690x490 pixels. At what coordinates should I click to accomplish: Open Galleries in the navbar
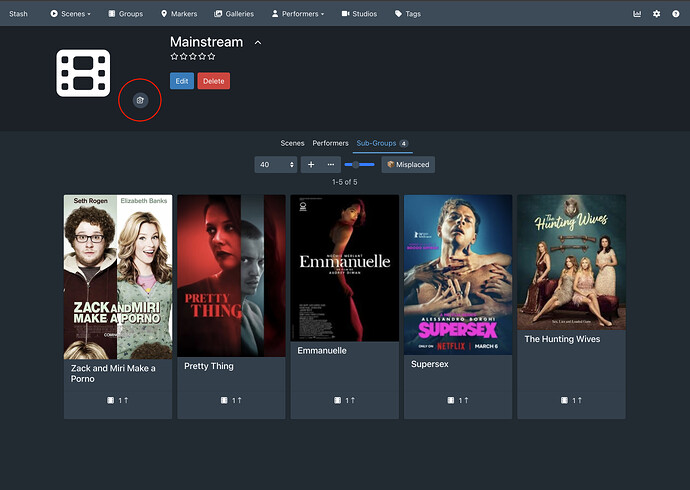pyautogui.click(x=234, y=14)
